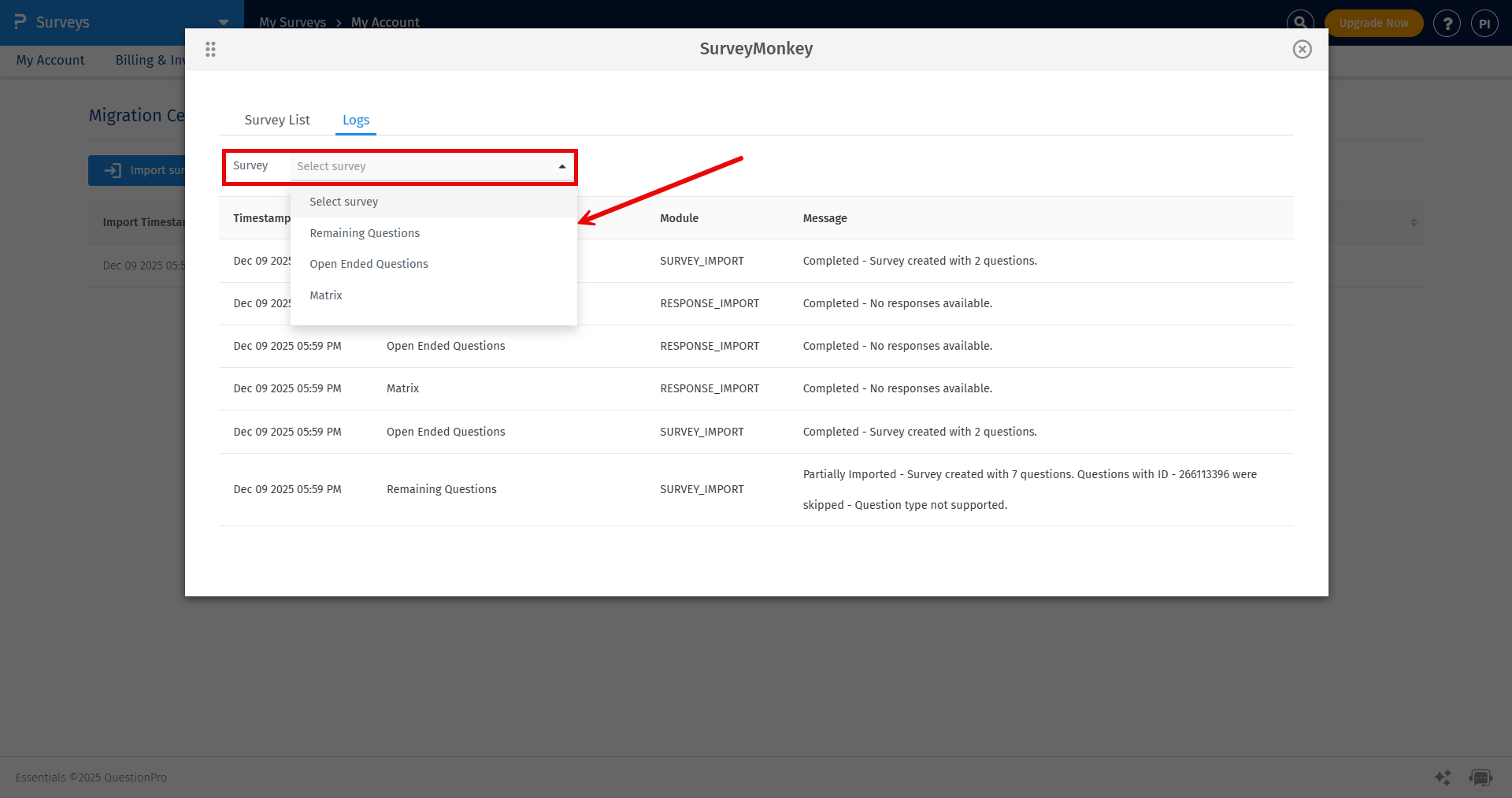
Task: Click the Logs tab
Action: pyautogui.click(x=355, y=120)
